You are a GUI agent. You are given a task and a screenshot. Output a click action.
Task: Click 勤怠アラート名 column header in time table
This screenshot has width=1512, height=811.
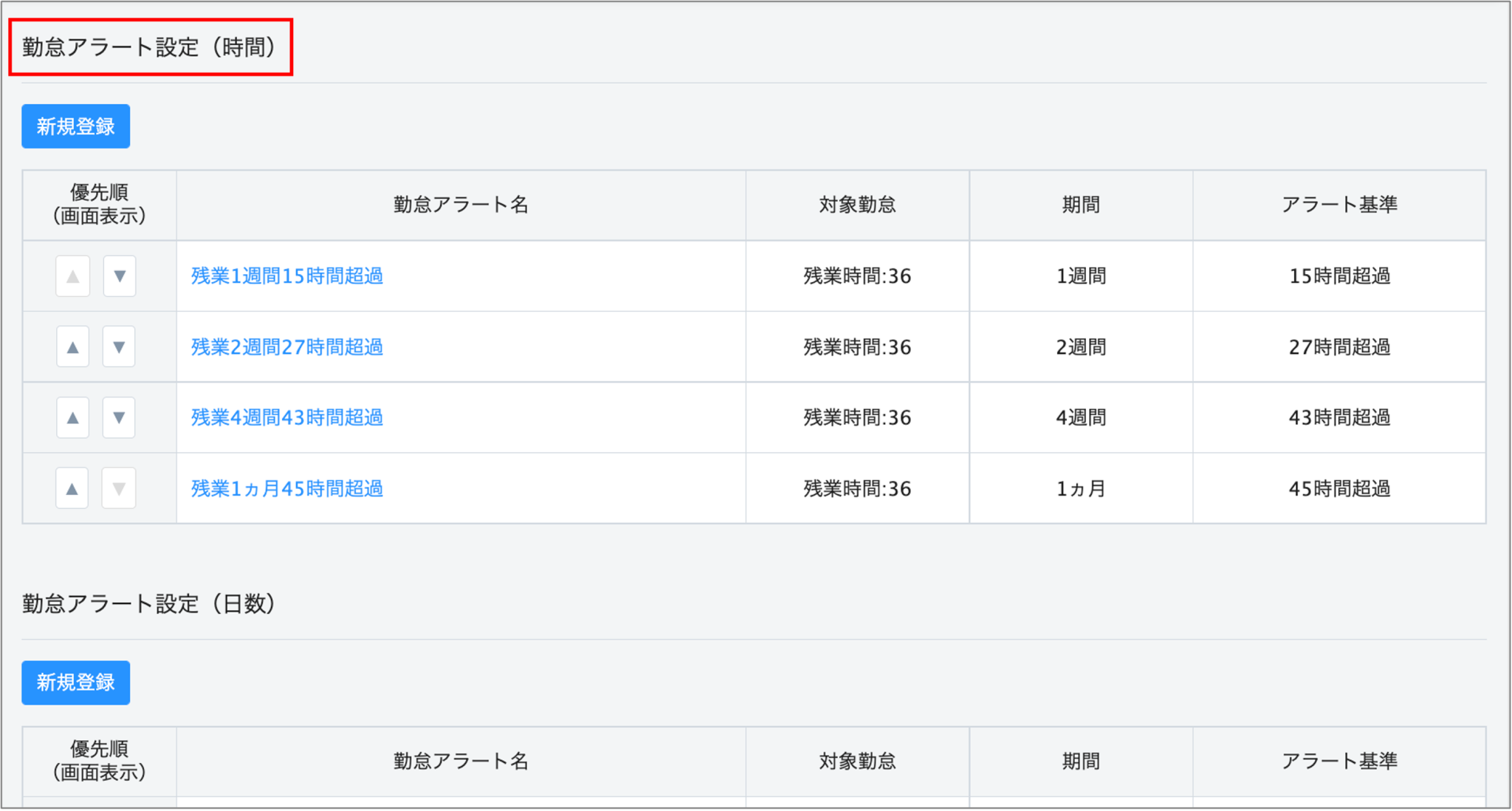(461, 205)
